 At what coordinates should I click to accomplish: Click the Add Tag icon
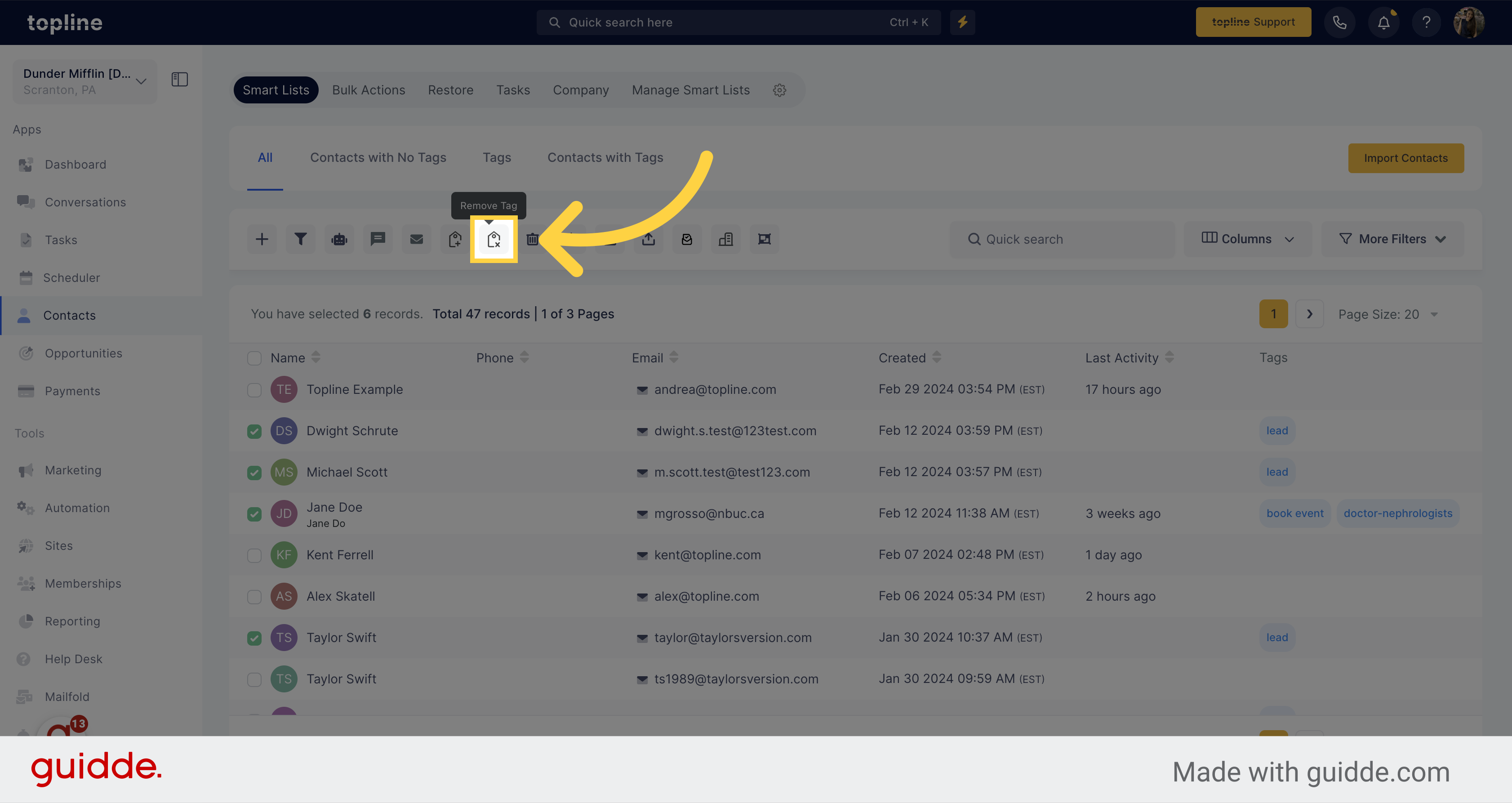tap(455, 240)
